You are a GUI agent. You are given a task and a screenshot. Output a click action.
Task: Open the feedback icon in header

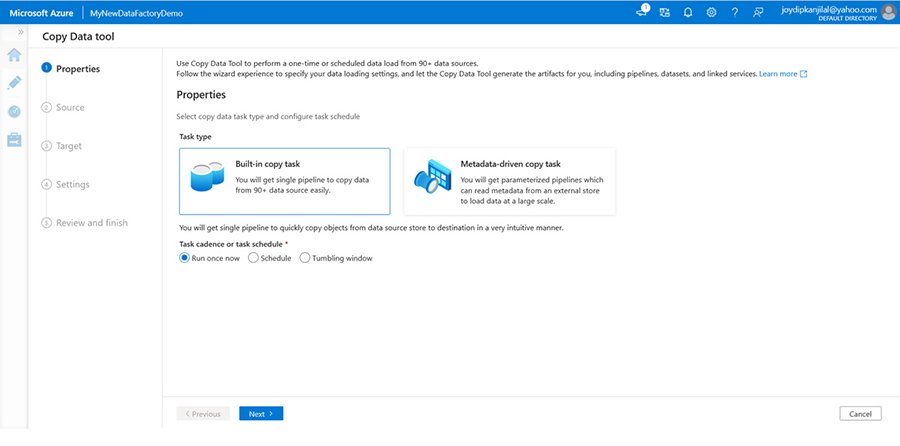[x=759, y=12]
